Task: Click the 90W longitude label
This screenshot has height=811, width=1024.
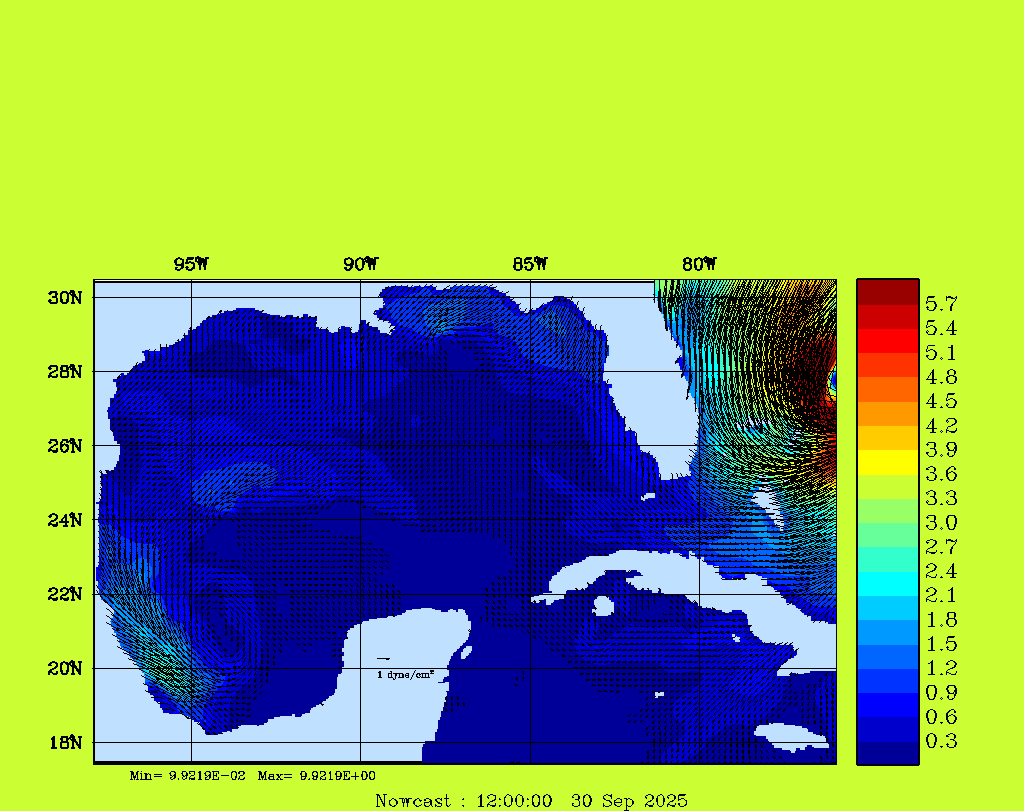Action: [x=360, y=264]
